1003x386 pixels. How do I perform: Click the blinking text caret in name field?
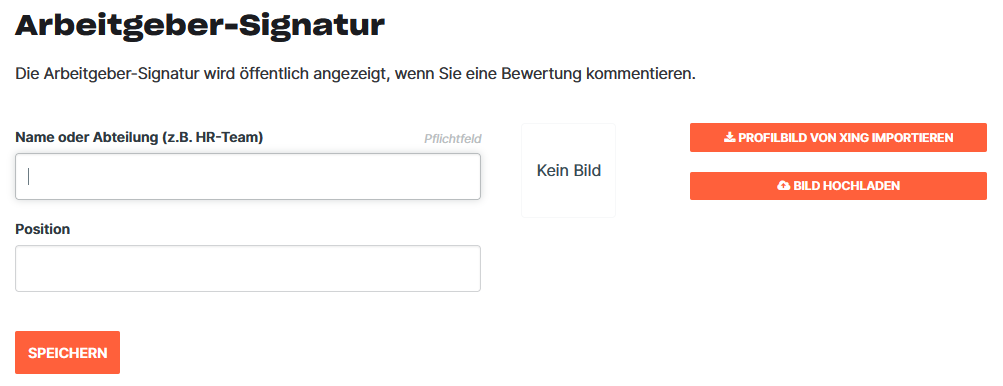tap(29, 176)
